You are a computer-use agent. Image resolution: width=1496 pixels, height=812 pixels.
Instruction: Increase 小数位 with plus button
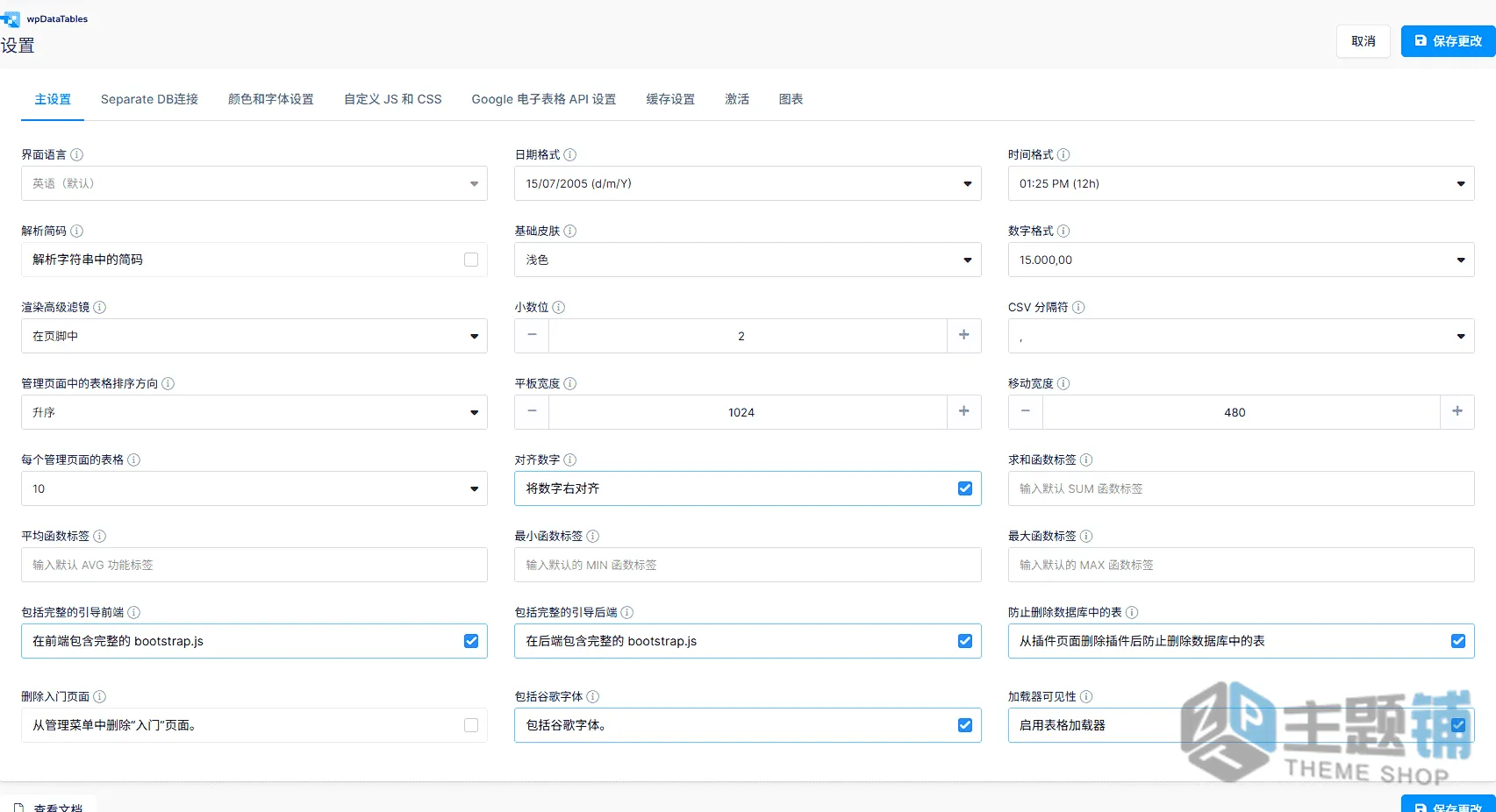pos(964,336)
